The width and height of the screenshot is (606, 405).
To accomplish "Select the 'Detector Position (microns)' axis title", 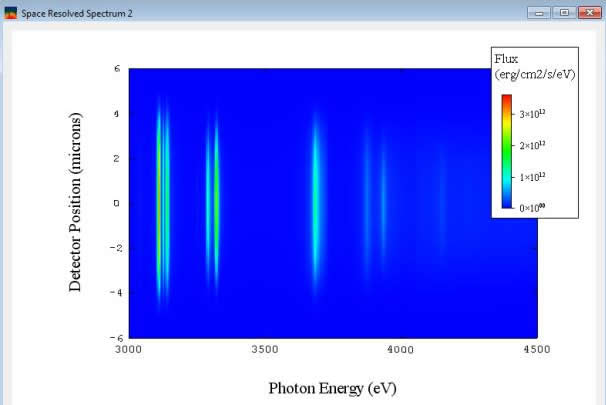I will (x=75, y=202).
